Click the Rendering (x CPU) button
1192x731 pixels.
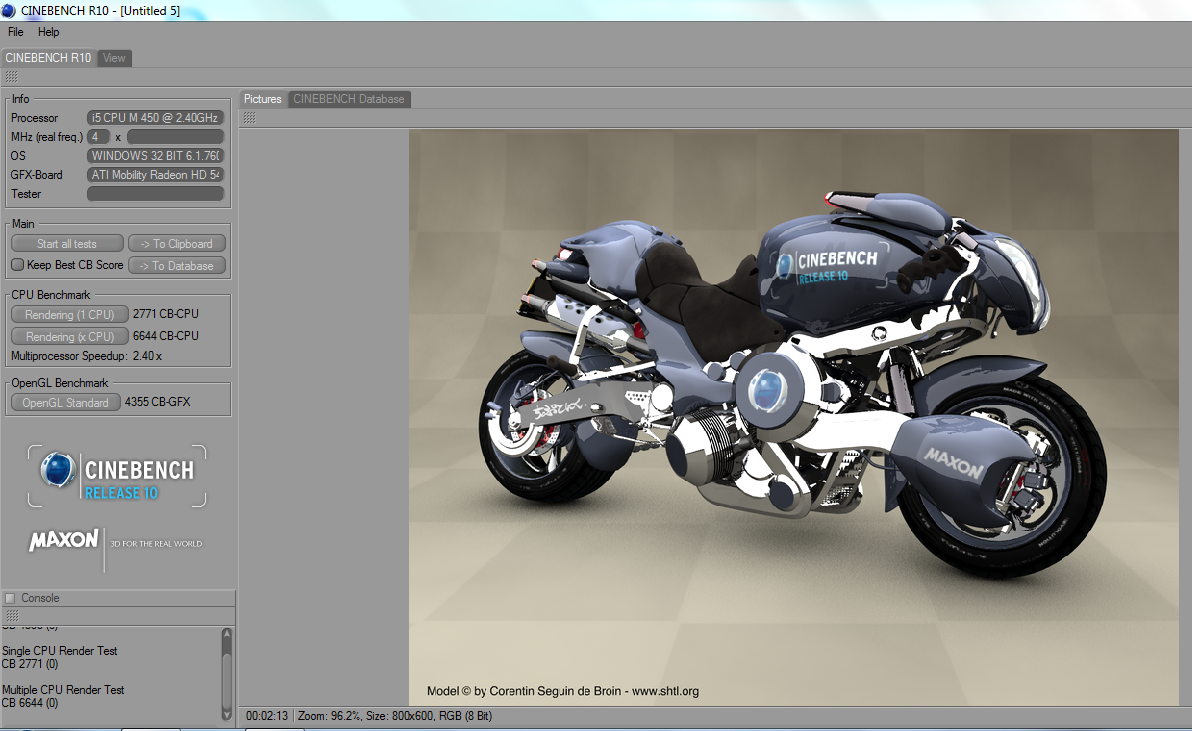69,337
